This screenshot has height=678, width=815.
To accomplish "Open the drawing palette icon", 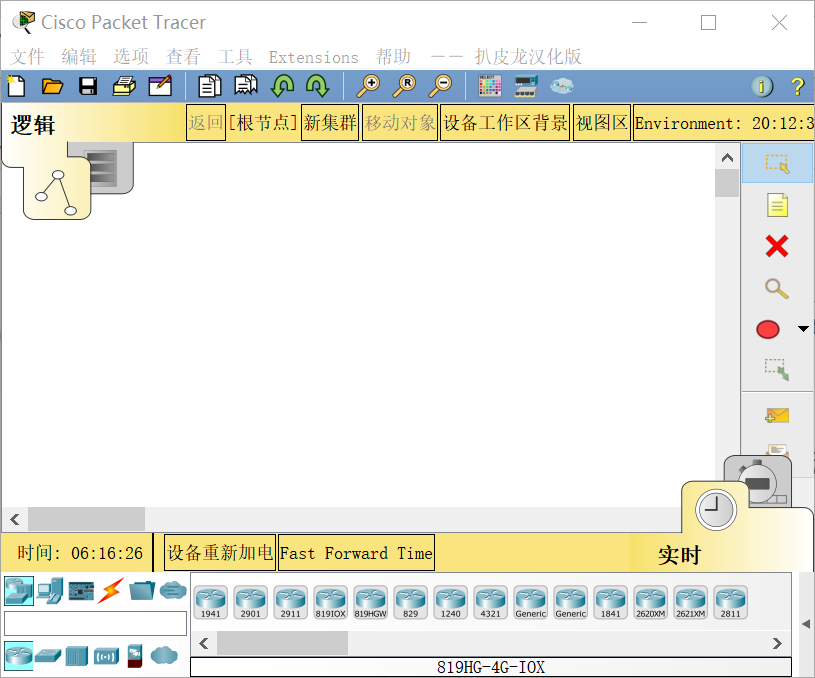I will click(x=490, y=86).
